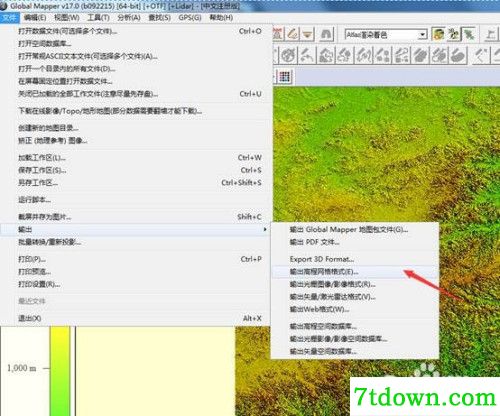Open the 帮助(H) menu
500x416 pixels.
[x=221, y=17]
